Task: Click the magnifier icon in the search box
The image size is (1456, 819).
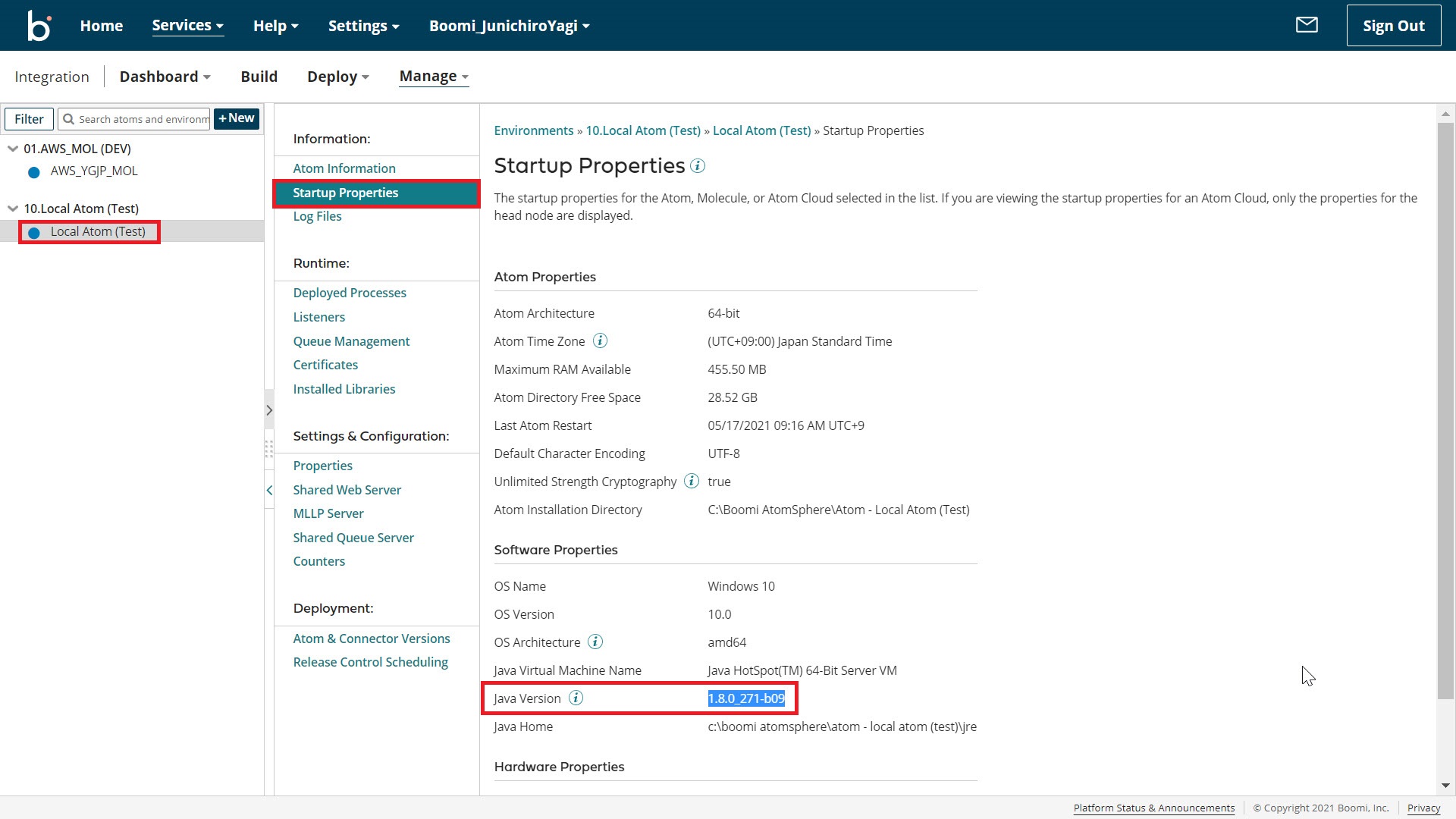Action: tap(69, 119)
